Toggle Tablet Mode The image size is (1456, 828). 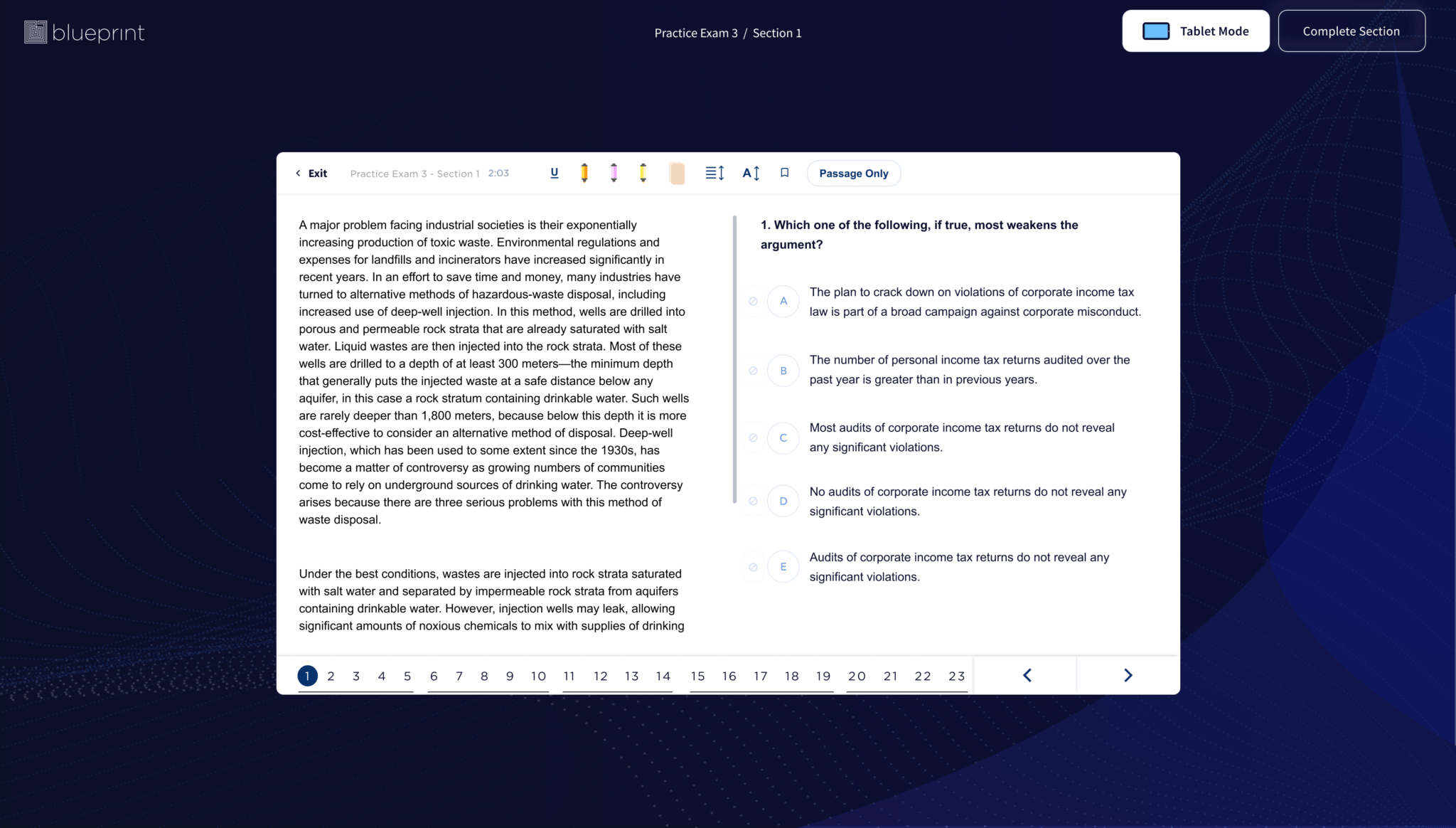click(1196, 31)
